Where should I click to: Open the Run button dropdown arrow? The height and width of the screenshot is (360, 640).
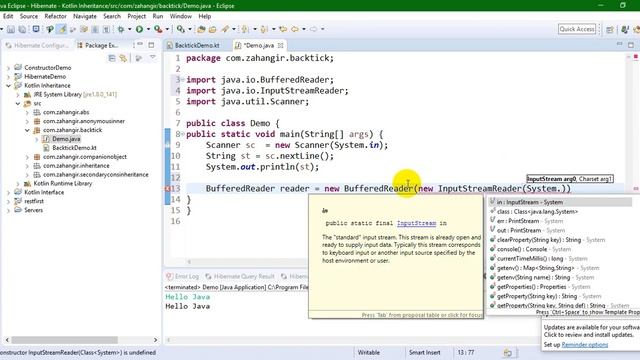pos(148,29)
